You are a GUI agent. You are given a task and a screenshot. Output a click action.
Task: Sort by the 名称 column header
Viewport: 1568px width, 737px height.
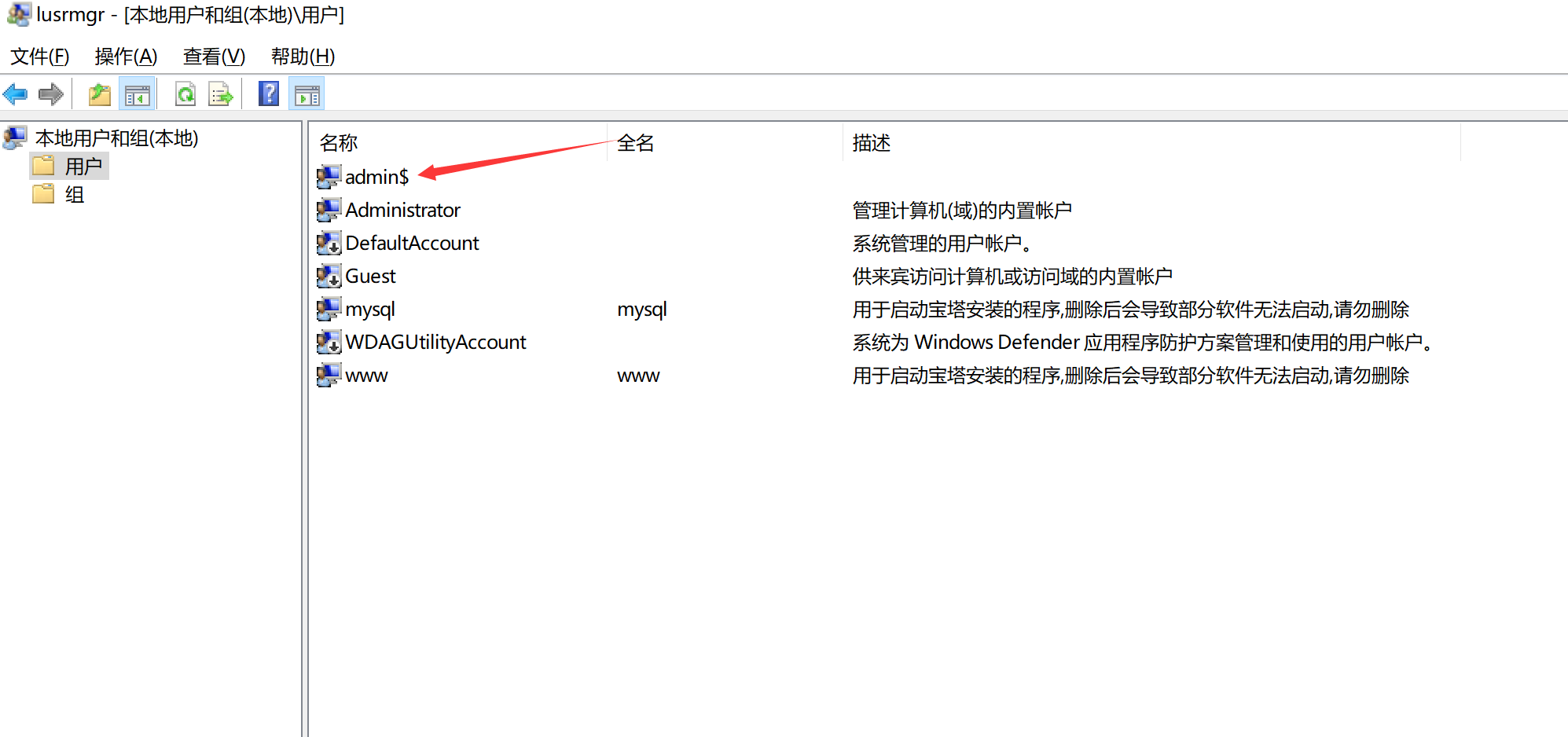pos(339,143)
